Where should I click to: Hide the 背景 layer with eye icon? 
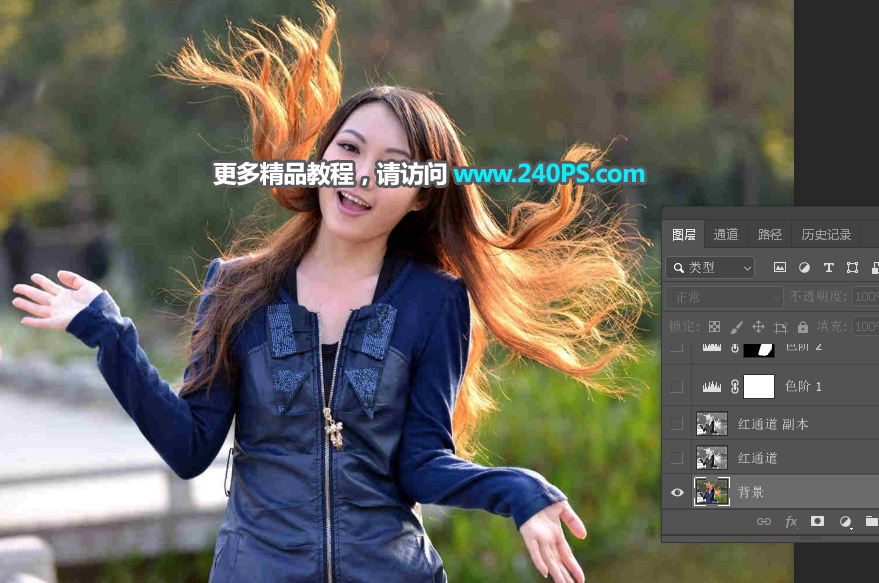click(677, 492)
